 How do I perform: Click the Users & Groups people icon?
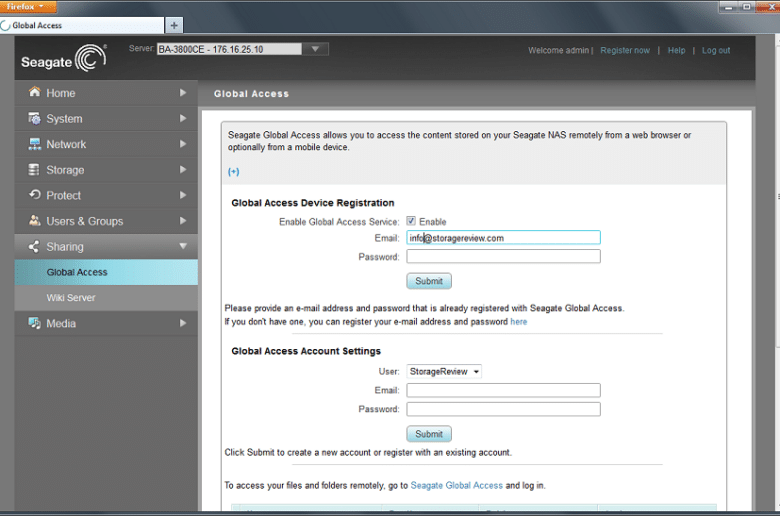pyautogui.click(x=34, y=220)
